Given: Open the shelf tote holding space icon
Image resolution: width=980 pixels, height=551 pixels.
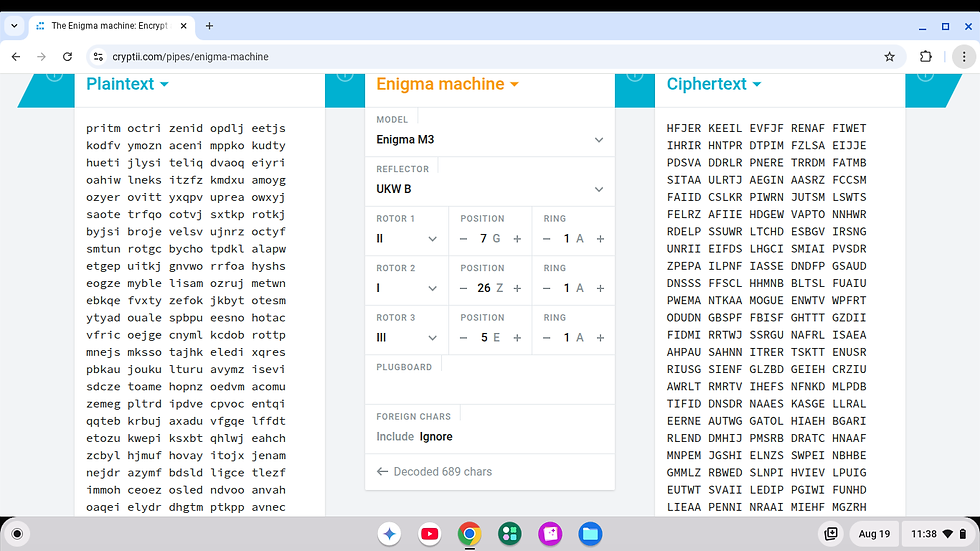Looking at the screenshot, I should click(831, 534).
